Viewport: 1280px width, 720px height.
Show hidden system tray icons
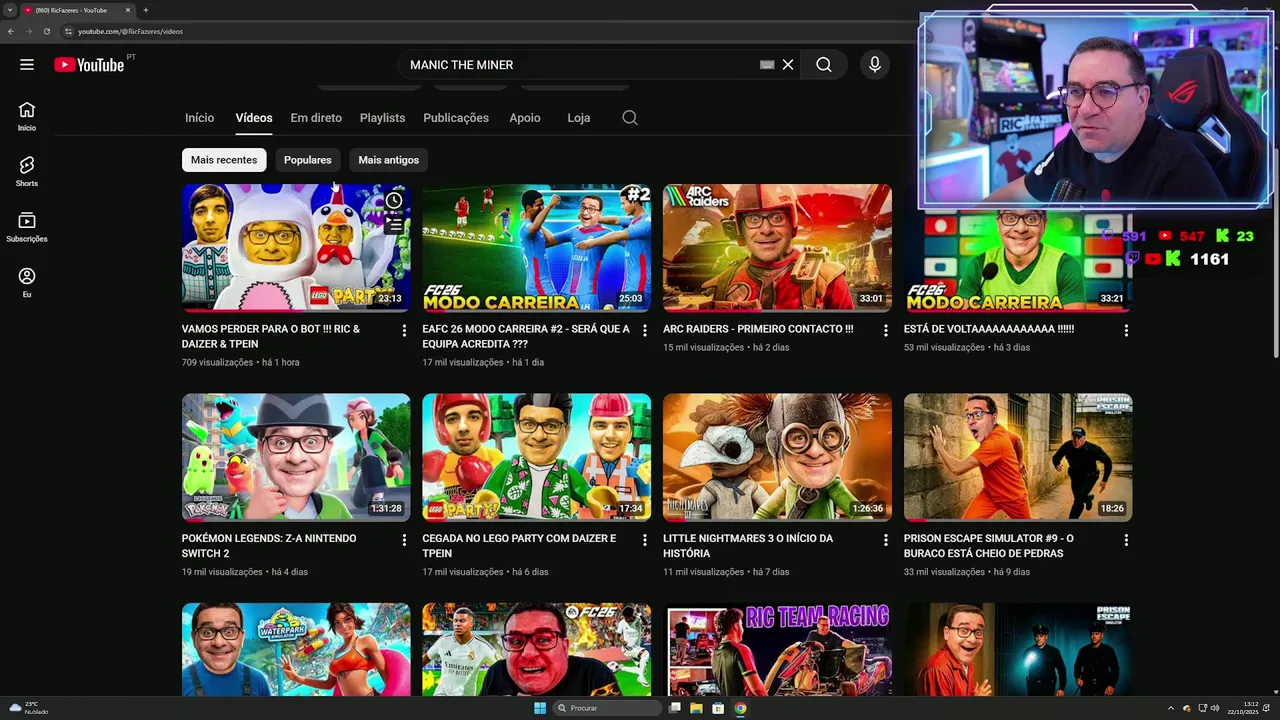pyautogui.click(x=1171, y=708)
